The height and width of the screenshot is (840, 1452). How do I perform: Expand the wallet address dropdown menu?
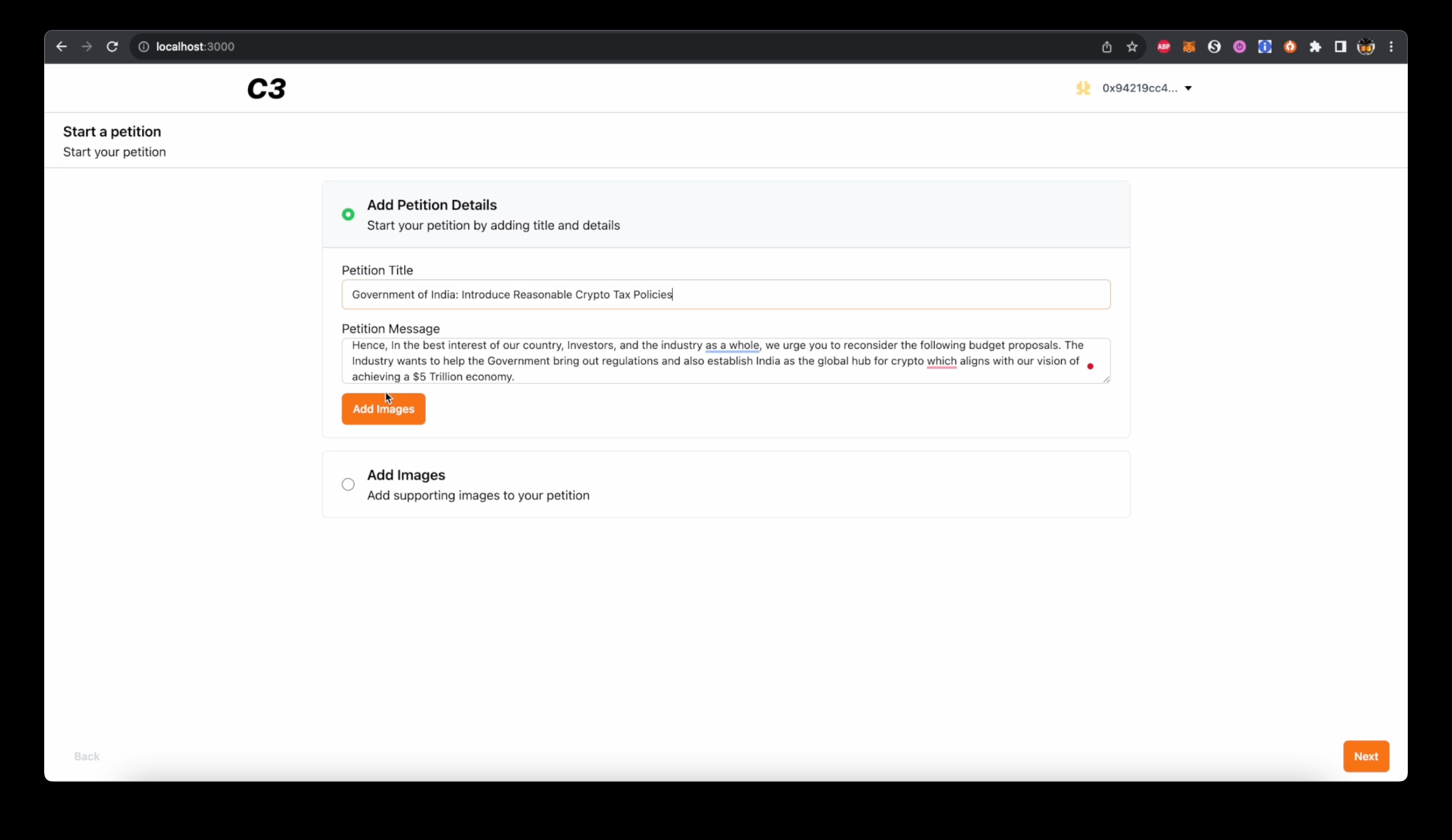tap(1188, 88)
